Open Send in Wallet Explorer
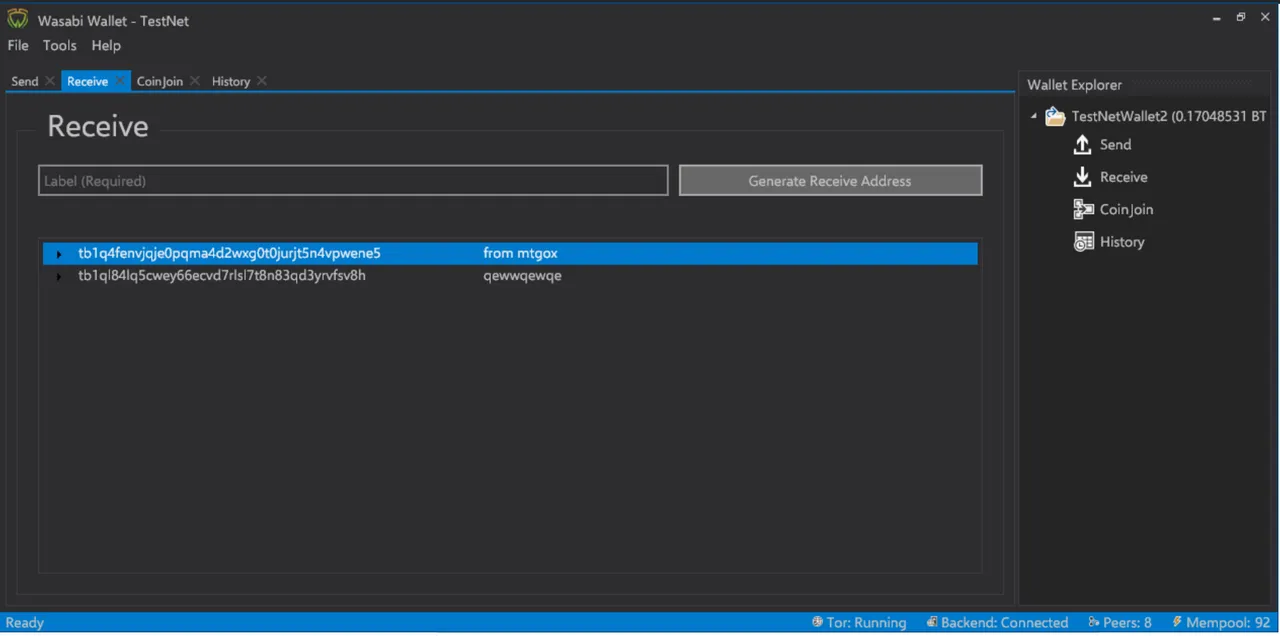 (1115, 145)
